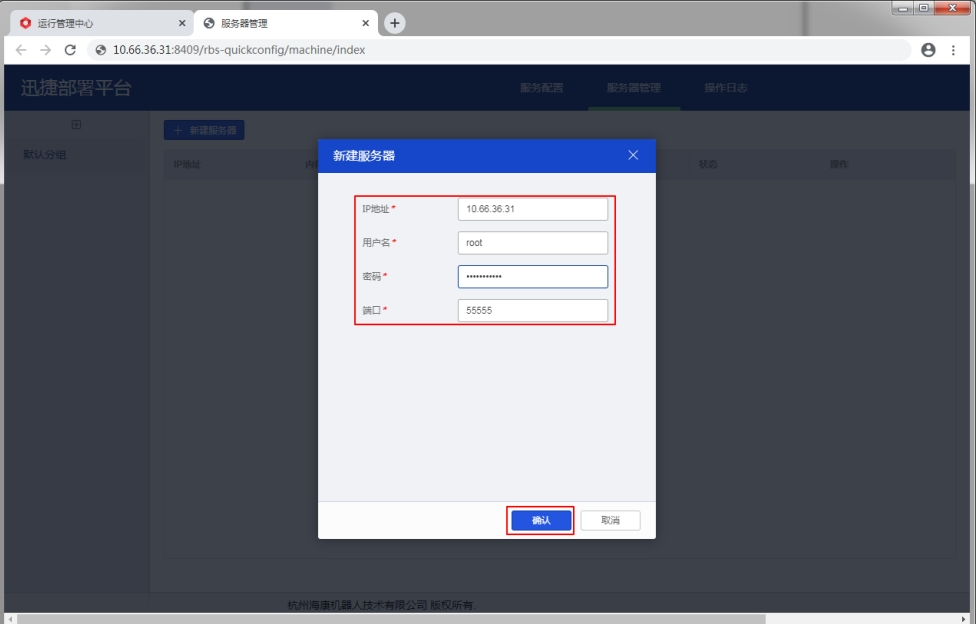Close the 服务器管理 browser tab
This screenshot has height=624, width=976.
point(366,23)
